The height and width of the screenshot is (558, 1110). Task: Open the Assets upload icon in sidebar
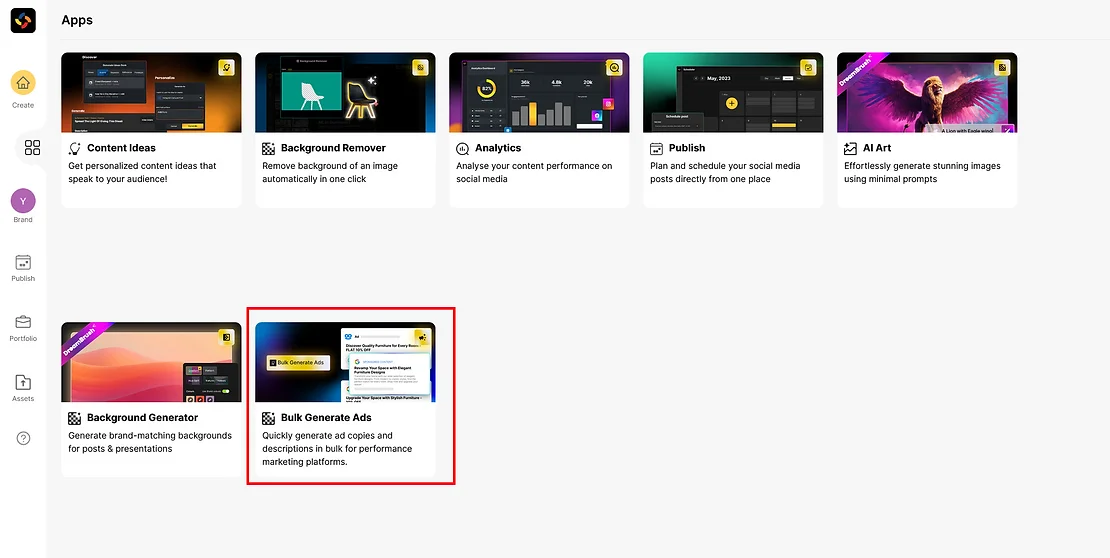[23, 382]
